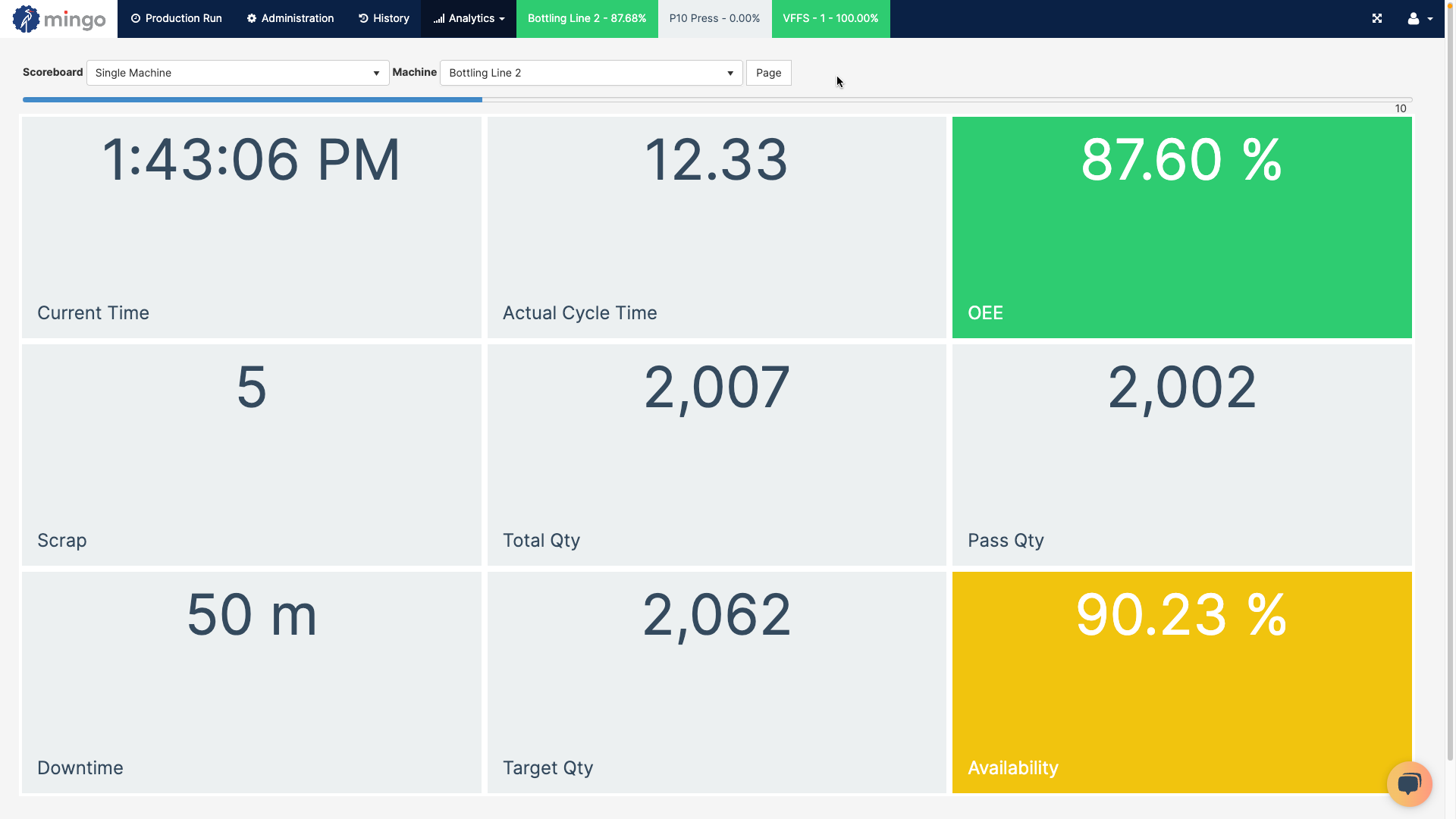Screen dimensions: 1456x819
Task: Select the Bottling Line 2 status tab
Action: pos(587,18)
